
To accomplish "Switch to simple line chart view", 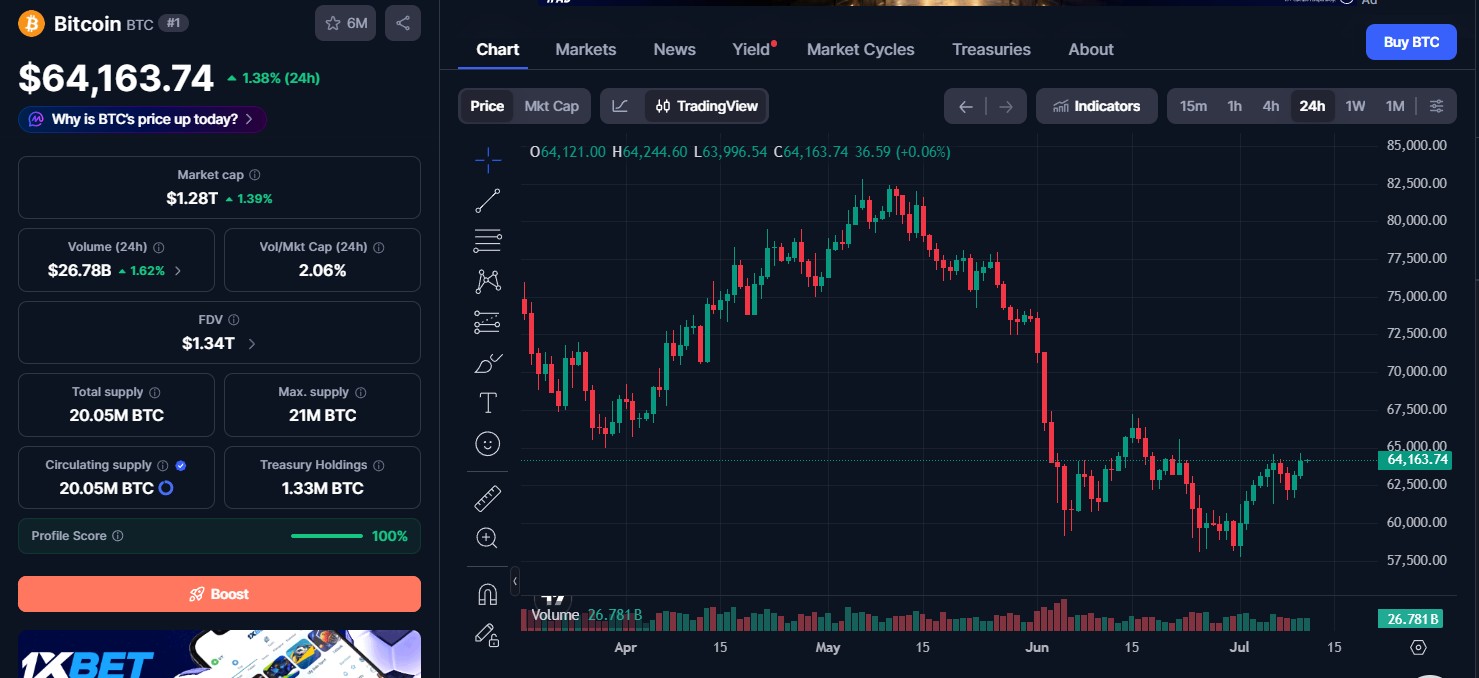I will point(621,106).
